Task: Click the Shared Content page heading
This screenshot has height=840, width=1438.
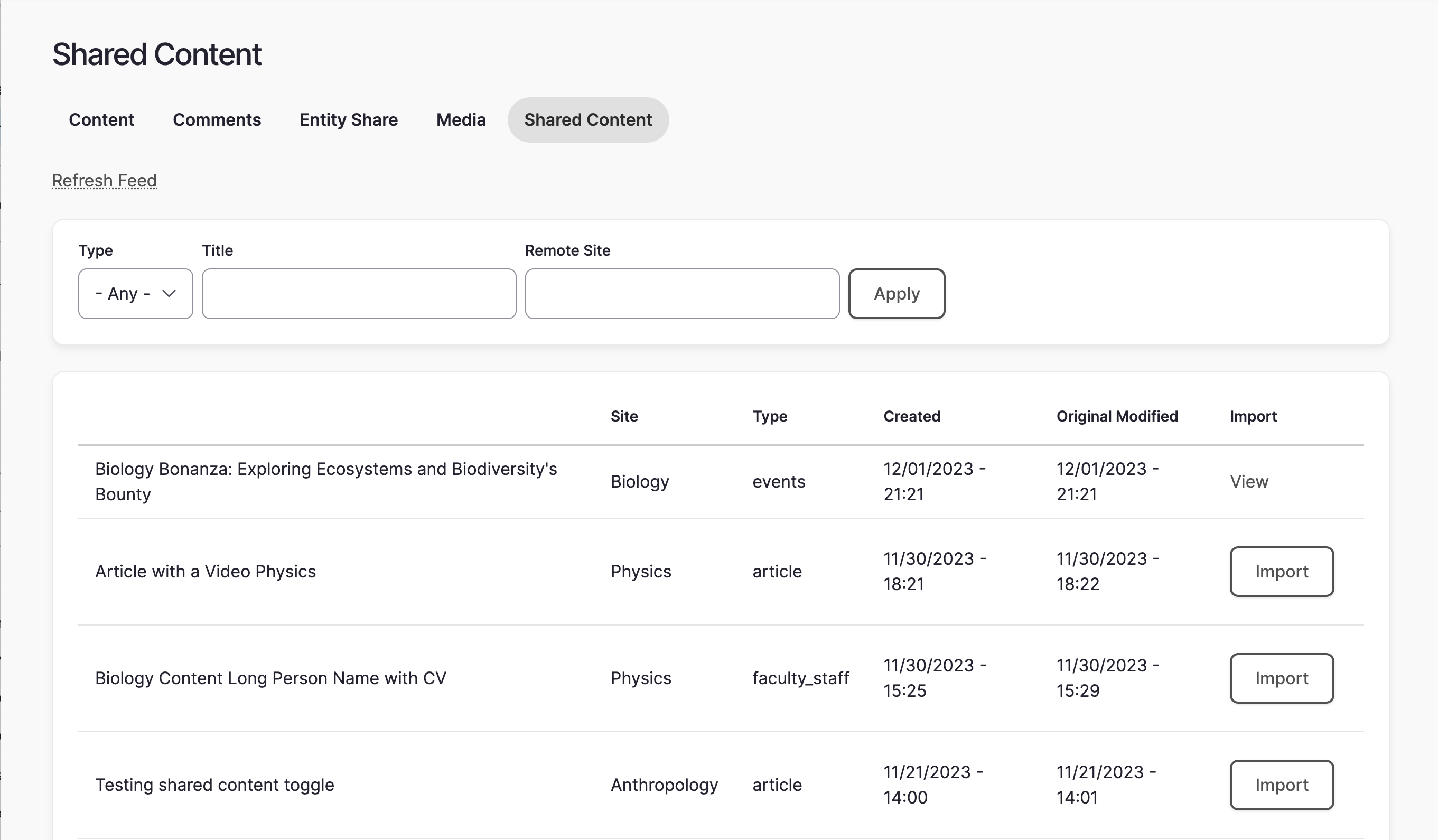Action: click(x=157, y=55)
